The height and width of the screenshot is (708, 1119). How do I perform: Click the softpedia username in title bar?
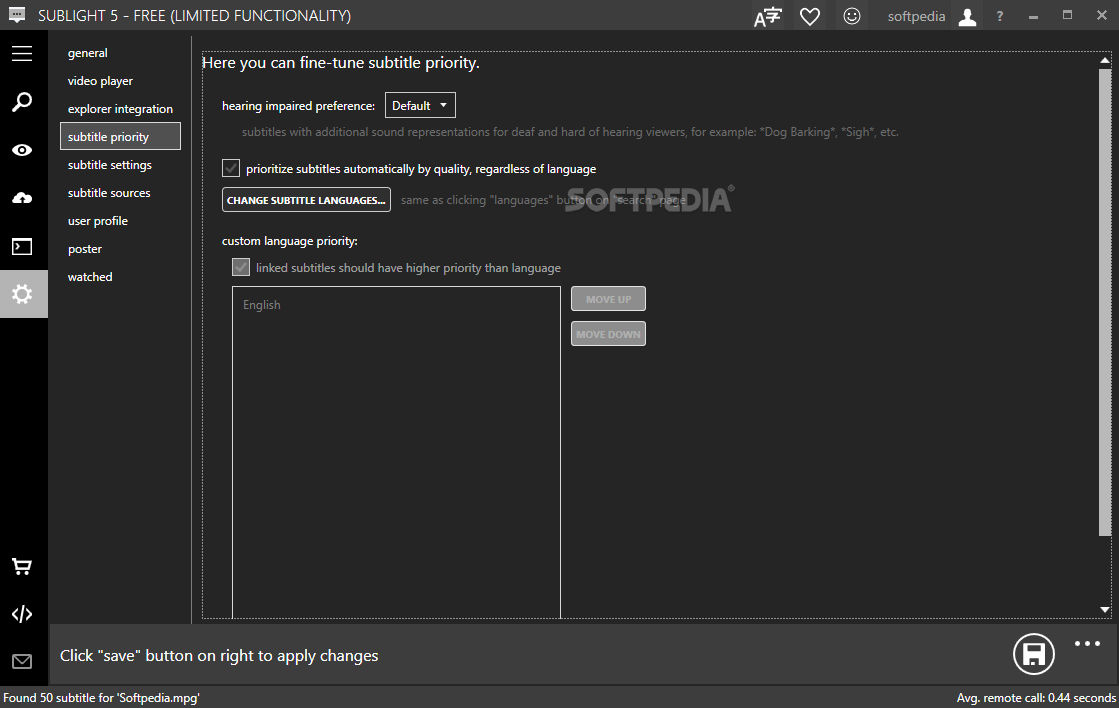[x=916, y=16]
